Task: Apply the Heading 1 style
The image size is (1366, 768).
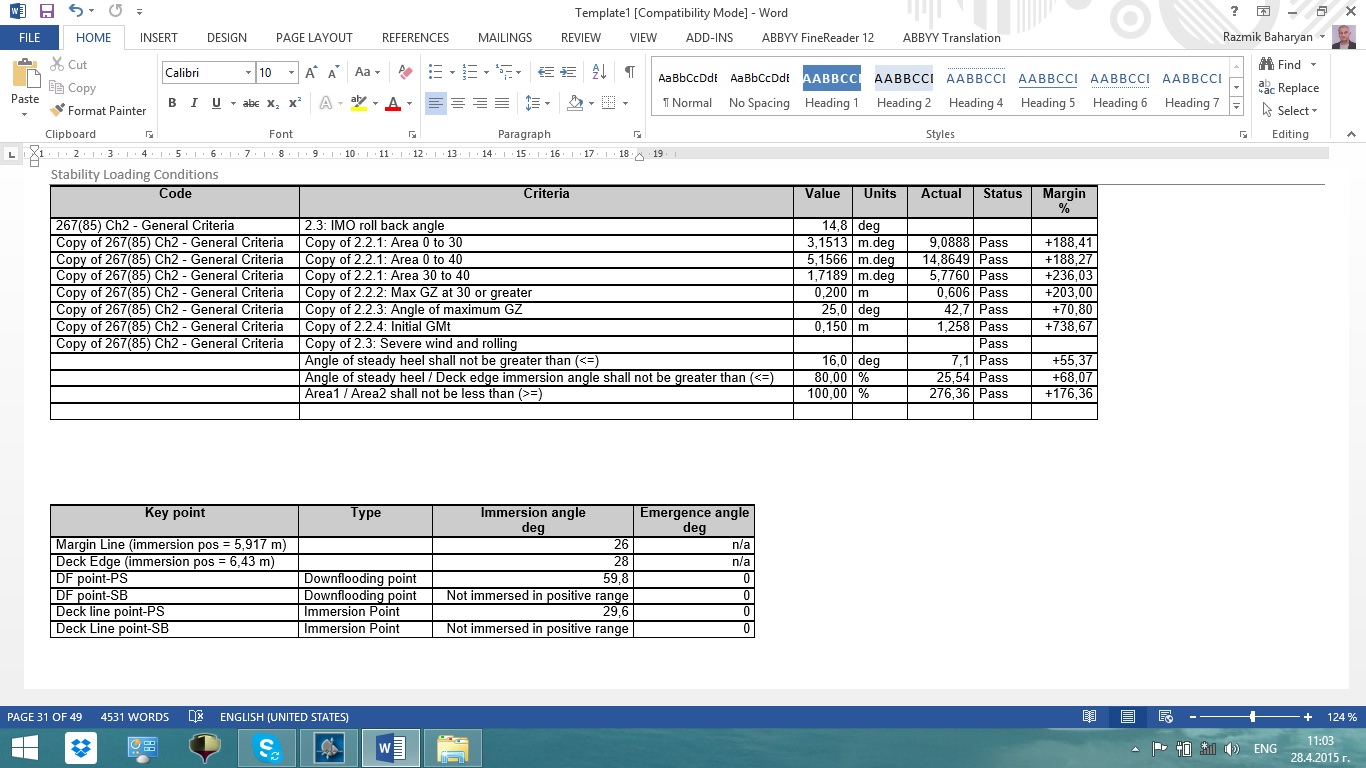Action: tap(831, 89)
